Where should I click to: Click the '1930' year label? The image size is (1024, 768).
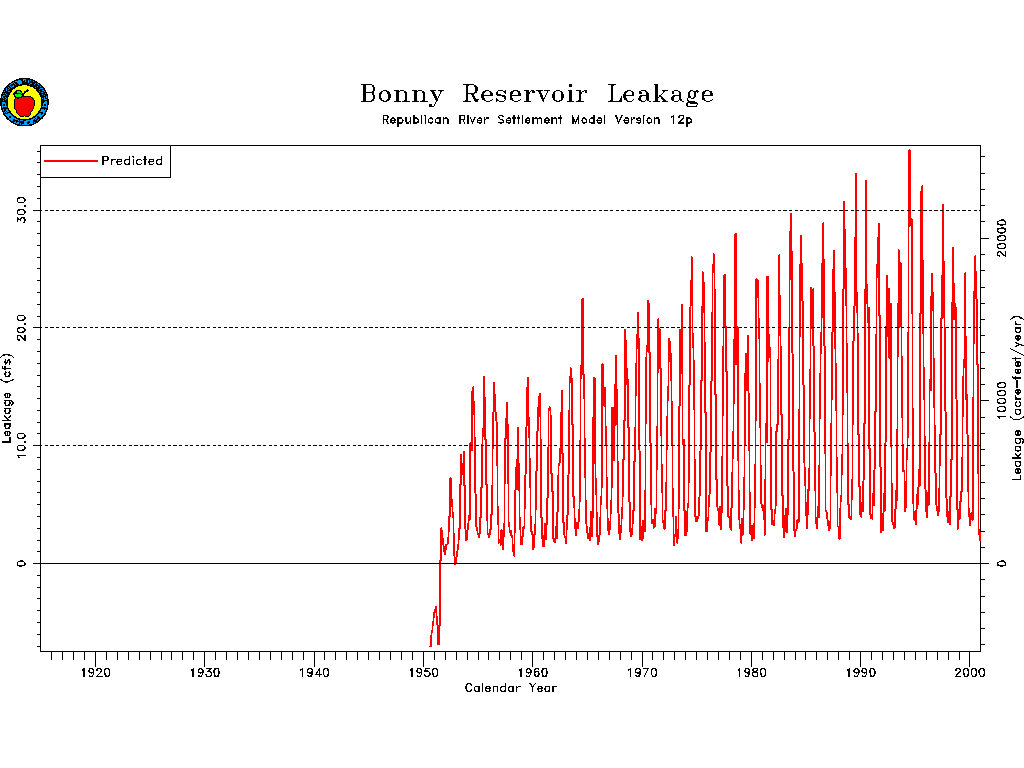pos(204,673)
